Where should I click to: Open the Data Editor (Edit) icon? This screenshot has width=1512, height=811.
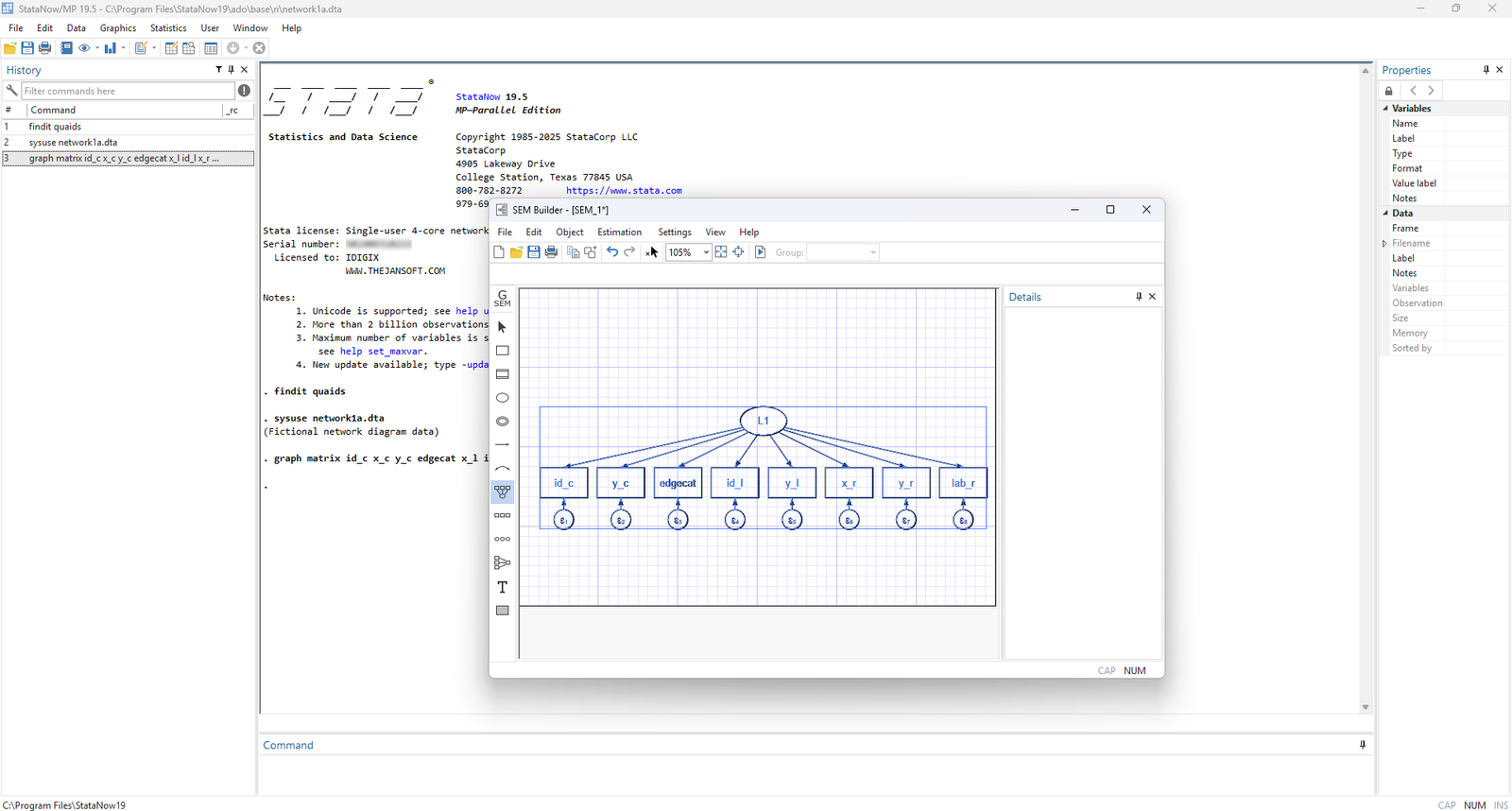pyautogui.click(x=171, y=48)
